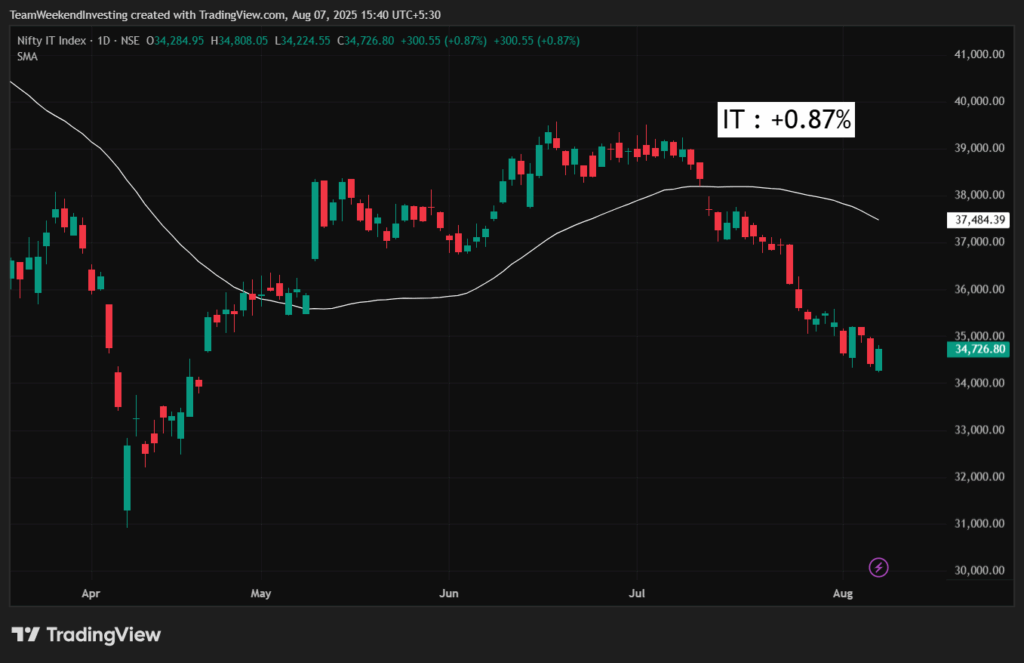1024x663 pixels.
Task: Click the Jun label on time axis
Action: [x=449, y=594]
